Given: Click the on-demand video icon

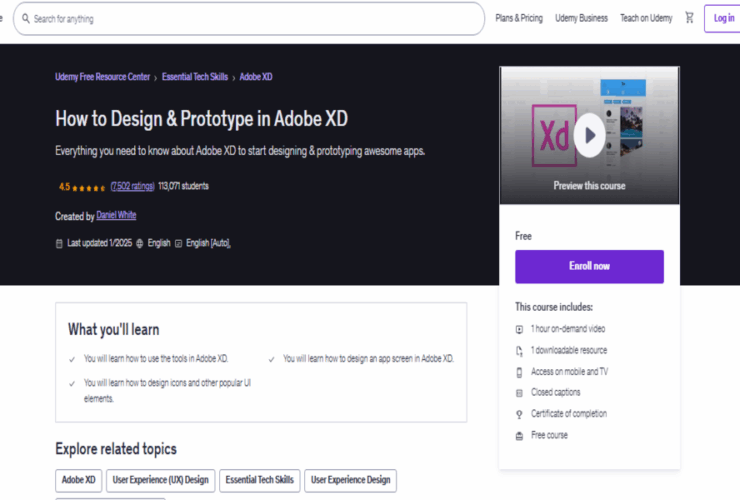Looking at the screenshot, I should [519, 330].
